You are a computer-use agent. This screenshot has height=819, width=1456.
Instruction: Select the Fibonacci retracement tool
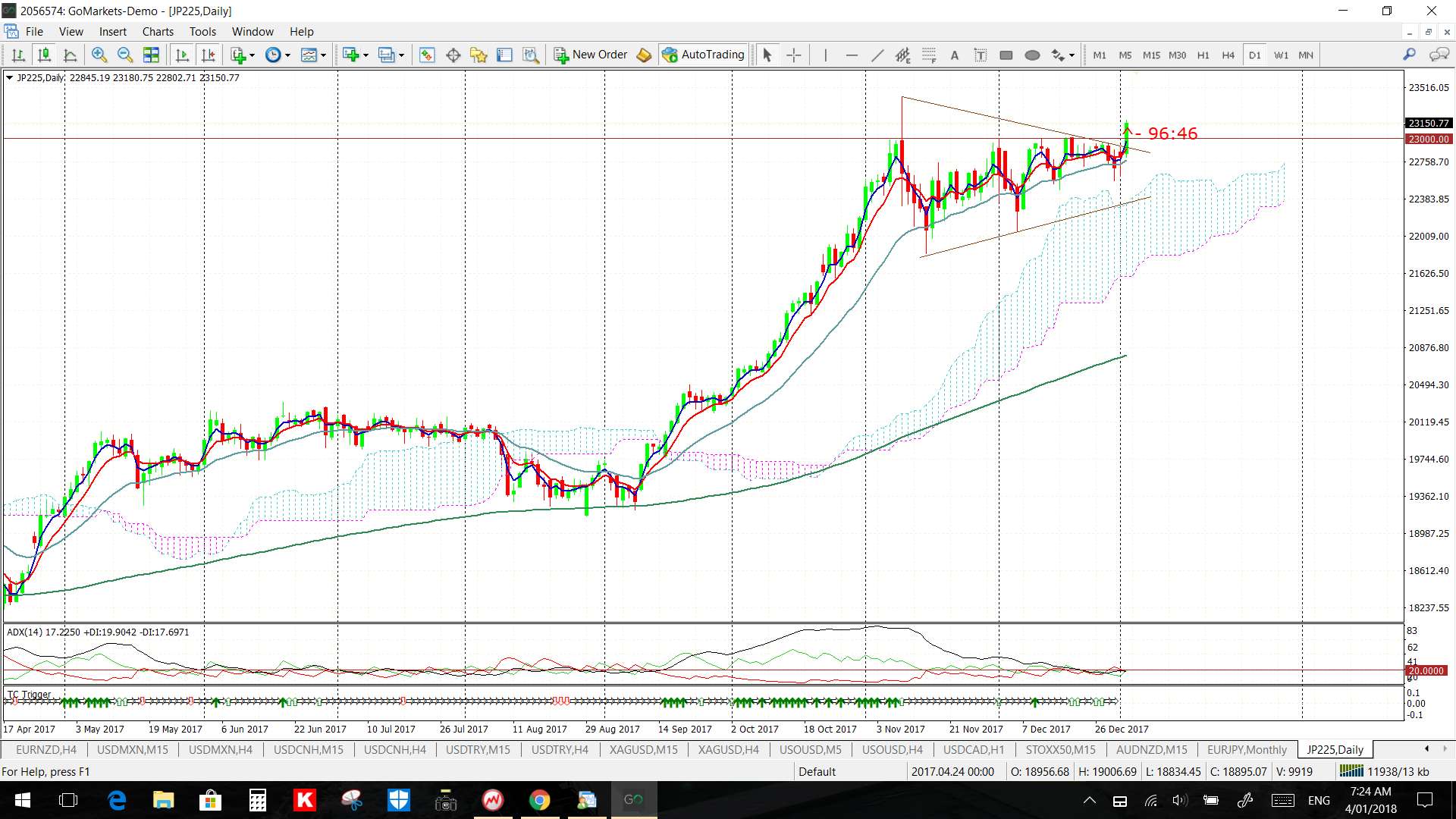tap(929, 55)
